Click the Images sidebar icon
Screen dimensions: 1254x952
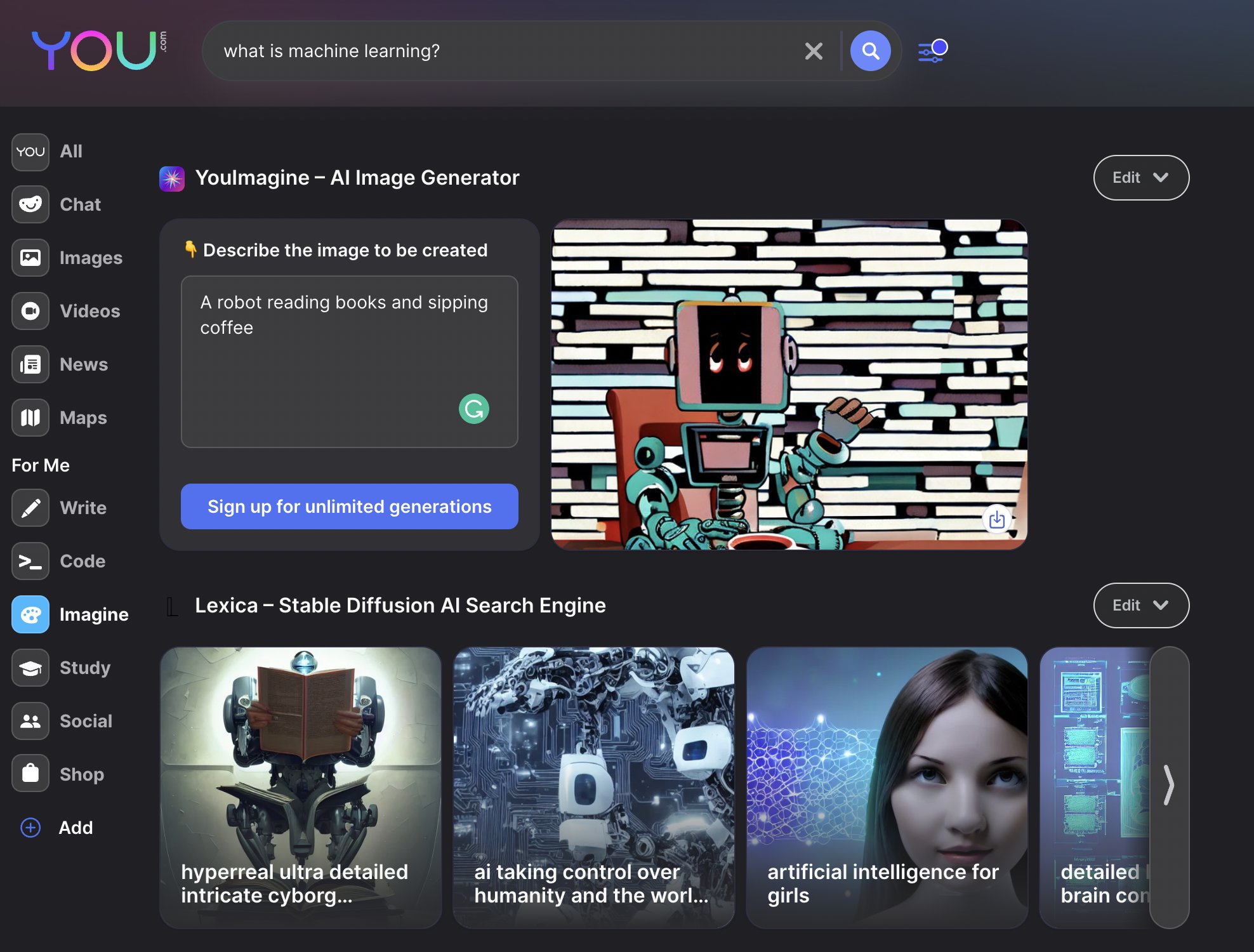[30, 258]
